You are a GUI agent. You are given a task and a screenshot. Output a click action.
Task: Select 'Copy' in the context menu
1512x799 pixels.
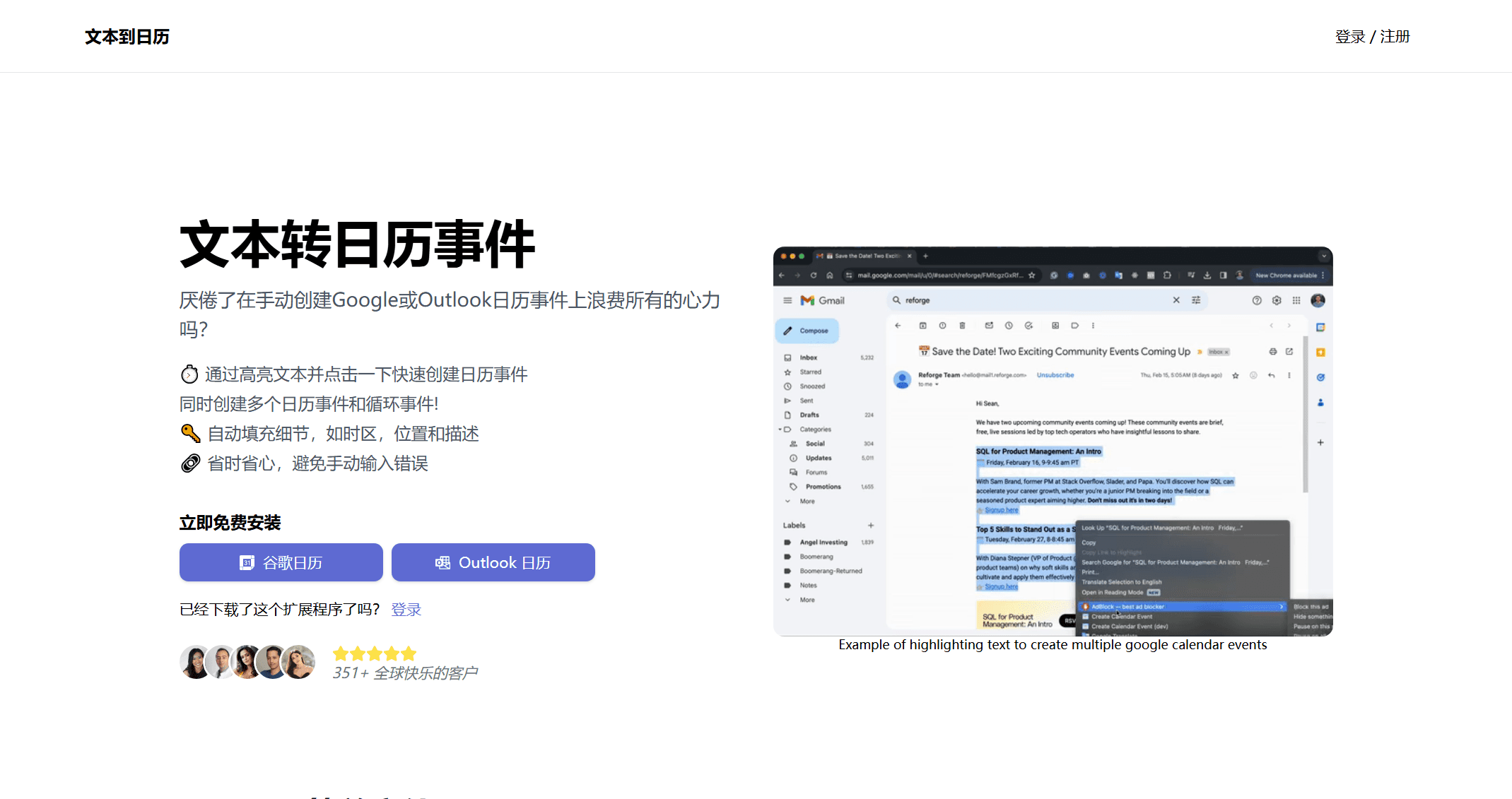(1089, 543)
